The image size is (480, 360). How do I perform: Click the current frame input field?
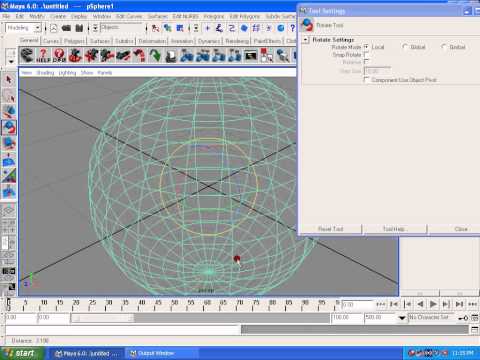coord(357,305)
